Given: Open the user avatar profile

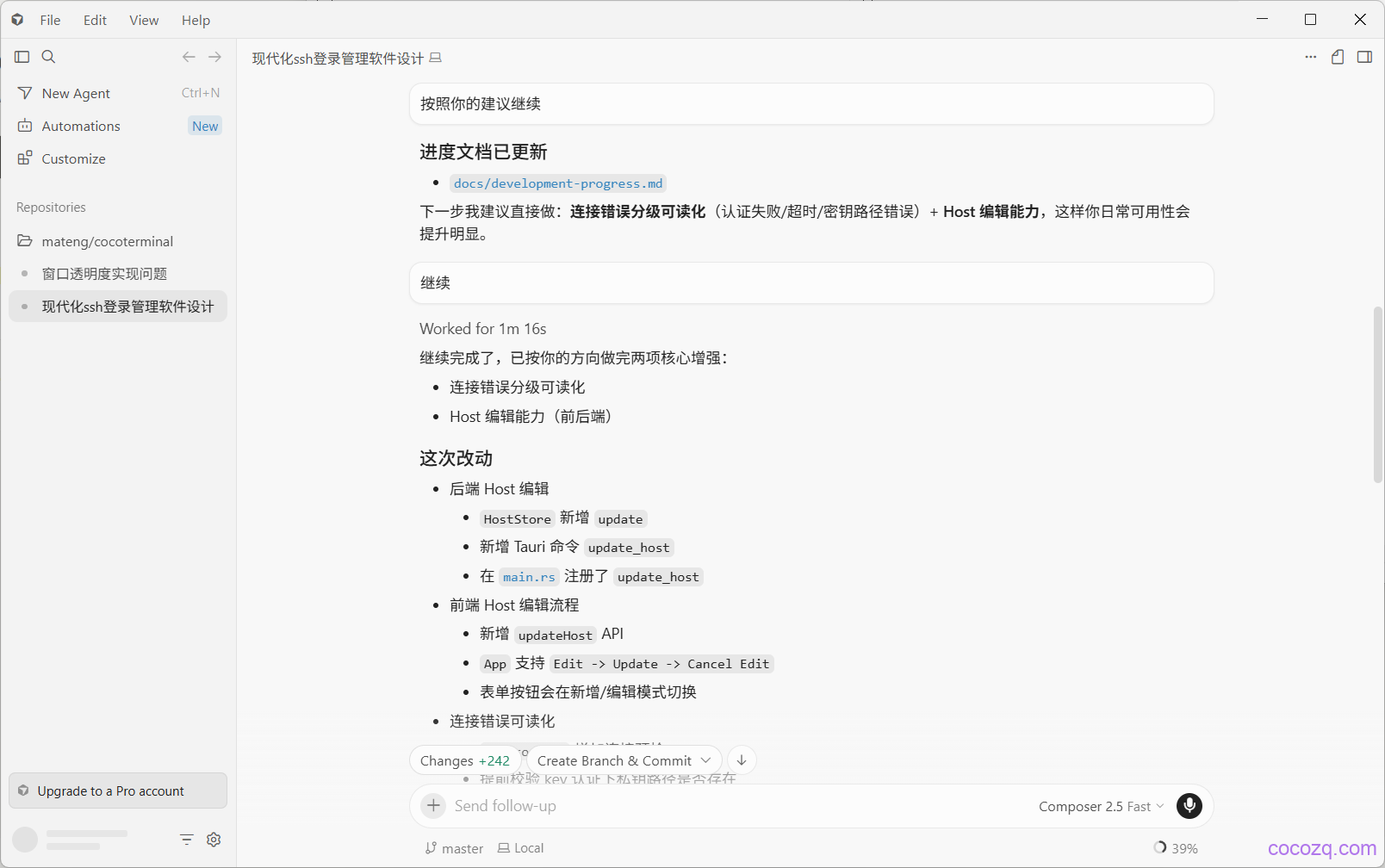Looking at the screenshot, I should (25, 840).
